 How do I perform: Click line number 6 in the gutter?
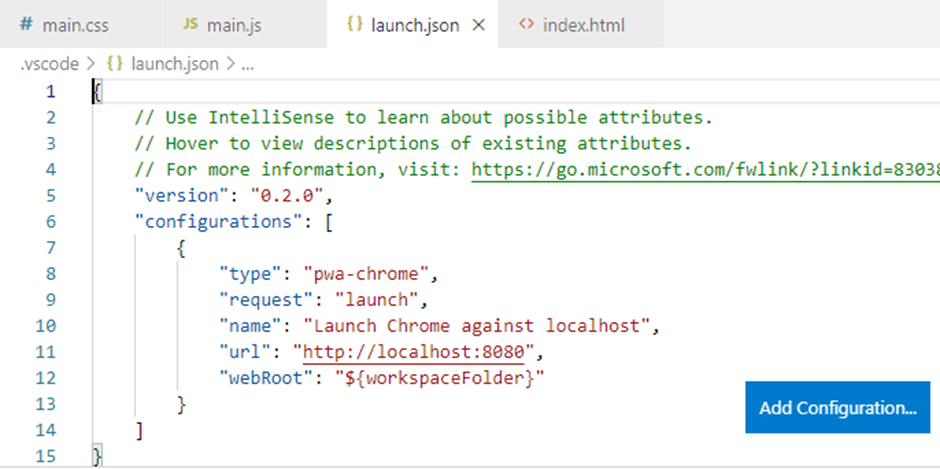(x=50, y=222)
